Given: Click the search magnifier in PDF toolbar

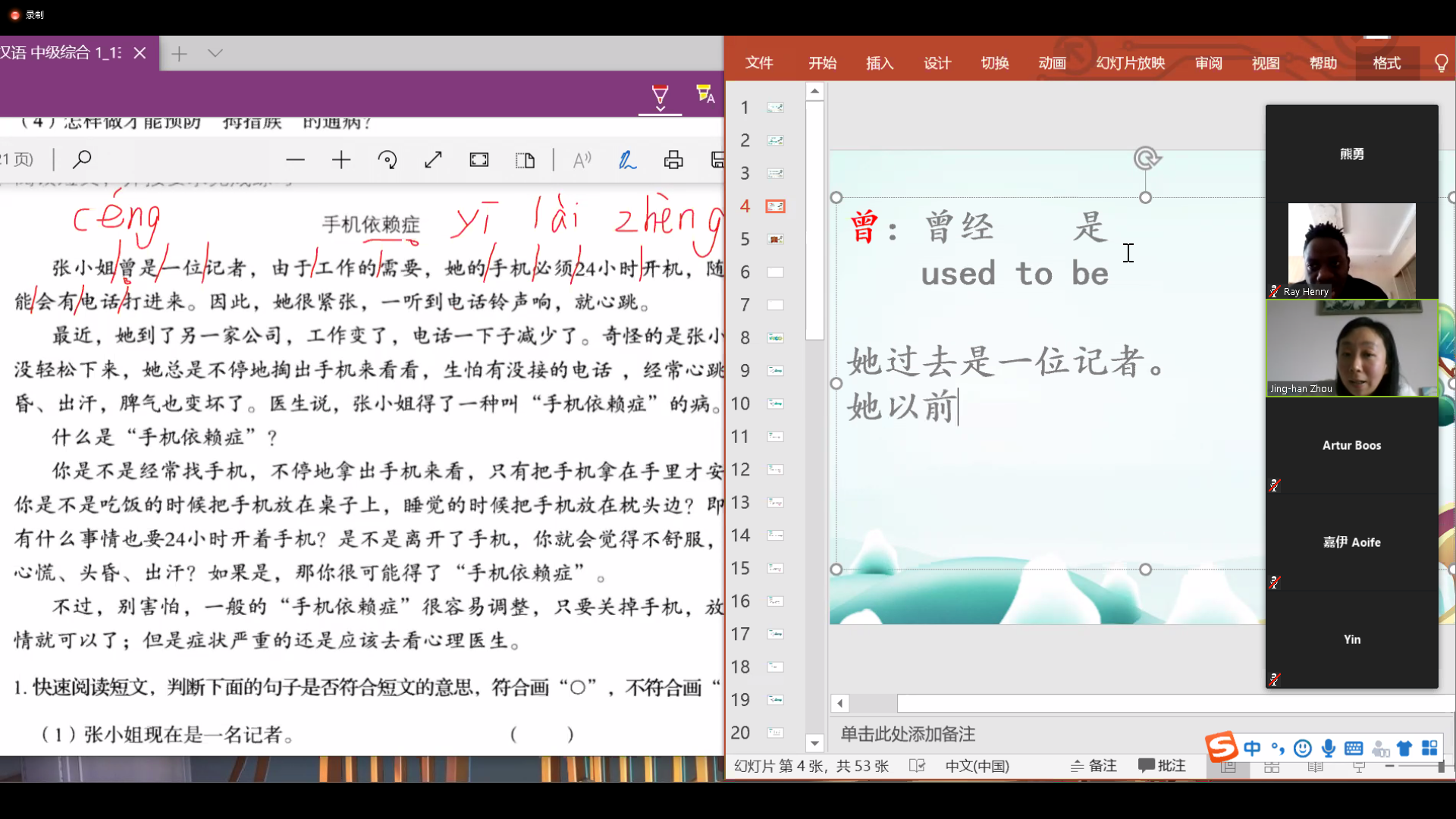Looking at the screenshot, I should [82, 159].
